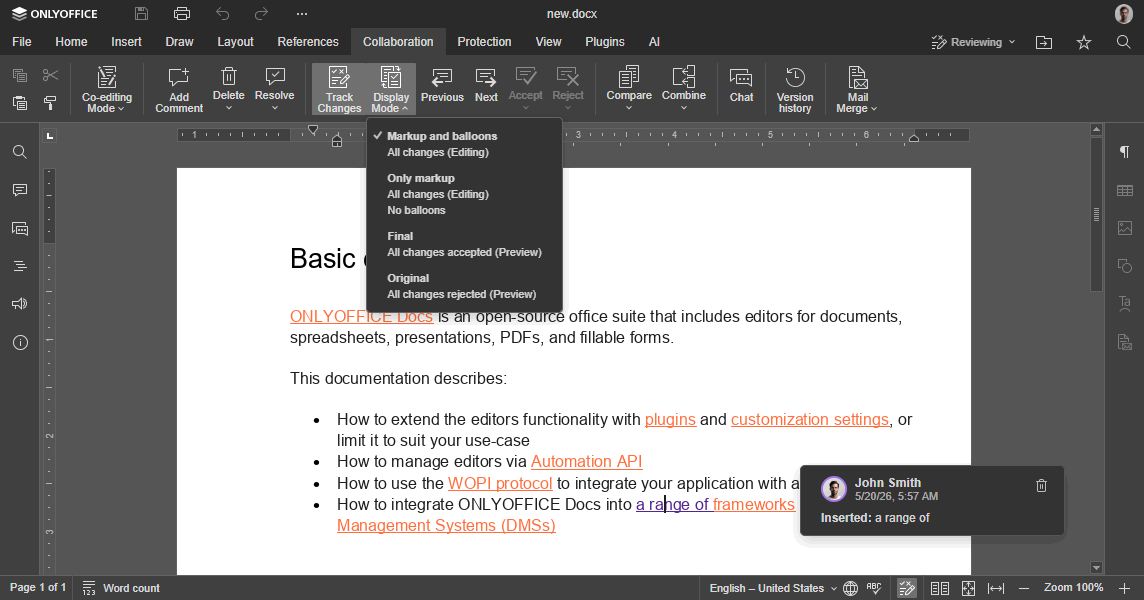Open the more options ellipsis in title bar

[x=301, y=13]
